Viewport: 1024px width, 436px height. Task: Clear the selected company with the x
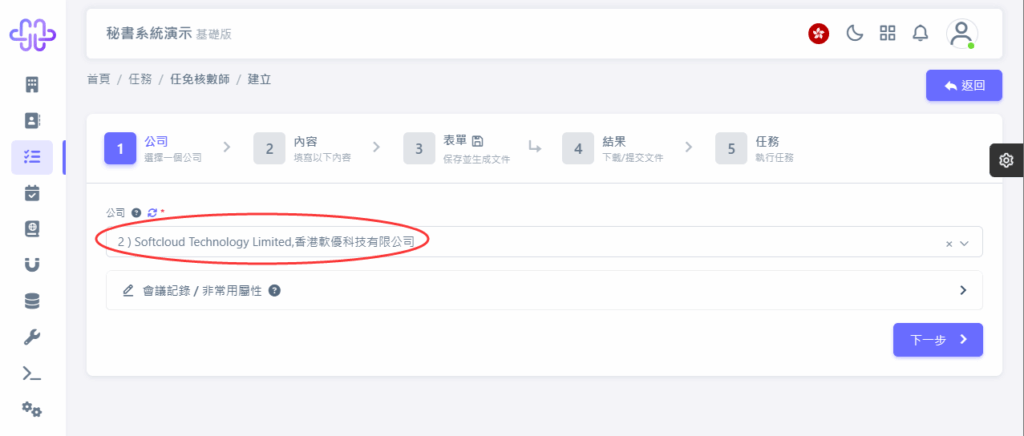point(949,243)
